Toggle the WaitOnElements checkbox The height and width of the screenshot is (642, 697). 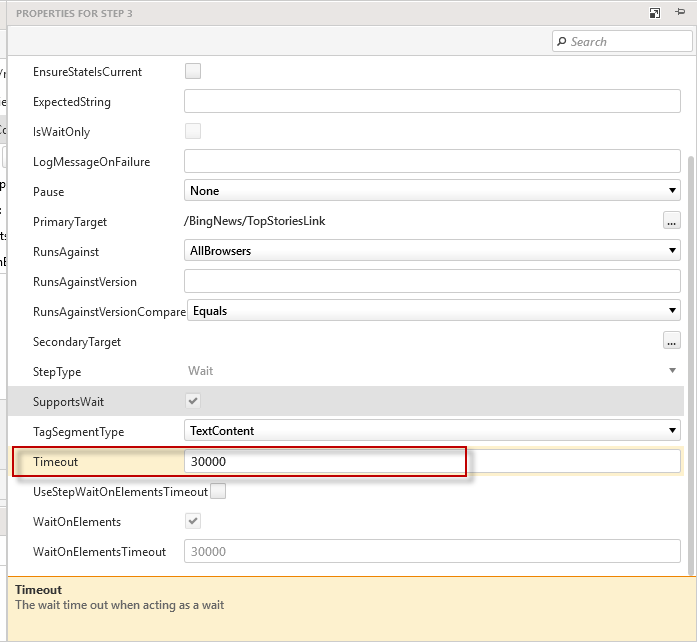coord(193,521)
